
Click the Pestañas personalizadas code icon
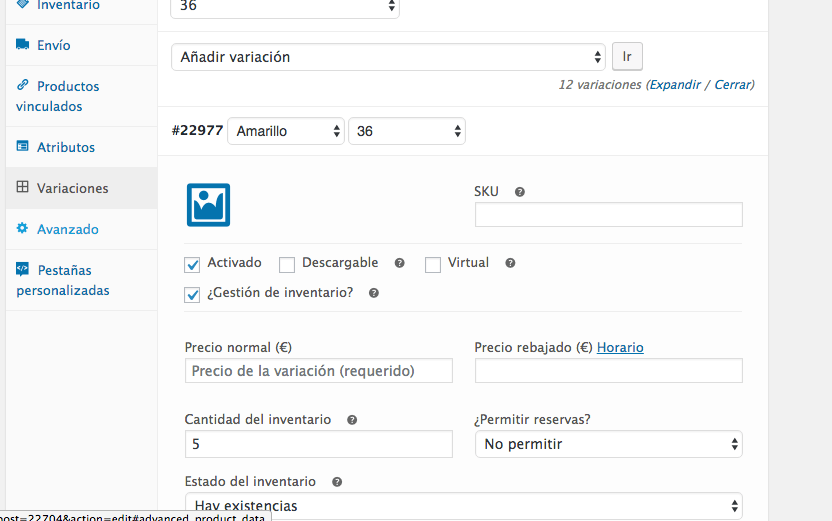(22, 269)
